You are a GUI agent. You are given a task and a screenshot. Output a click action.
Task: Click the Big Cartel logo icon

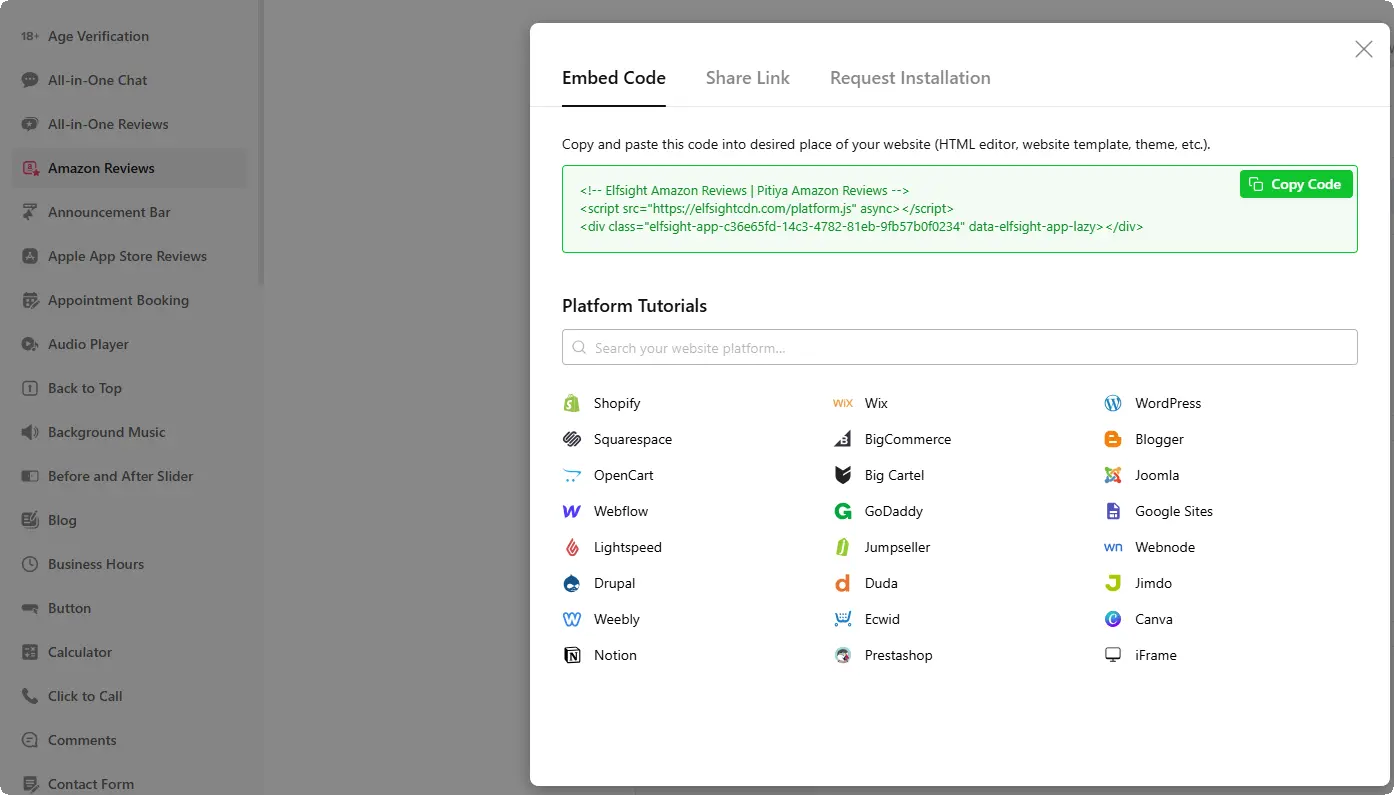[x=843, y=475]
